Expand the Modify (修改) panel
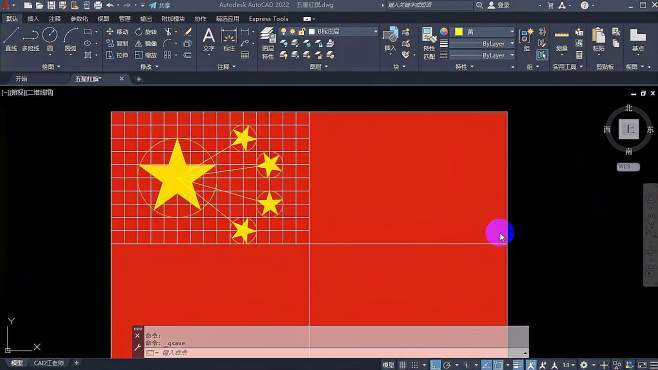Image resolution: width=658 pixels, height=370 pixels. point(149,67)
